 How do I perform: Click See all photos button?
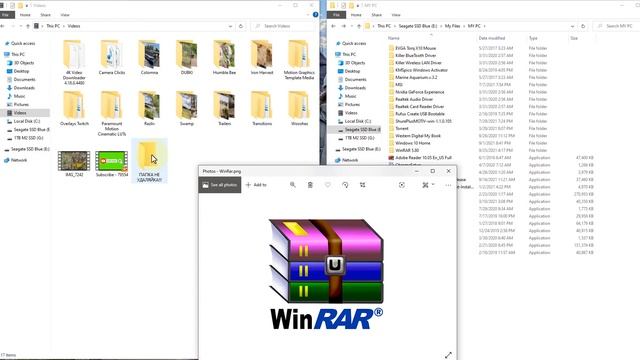(220, 185)
